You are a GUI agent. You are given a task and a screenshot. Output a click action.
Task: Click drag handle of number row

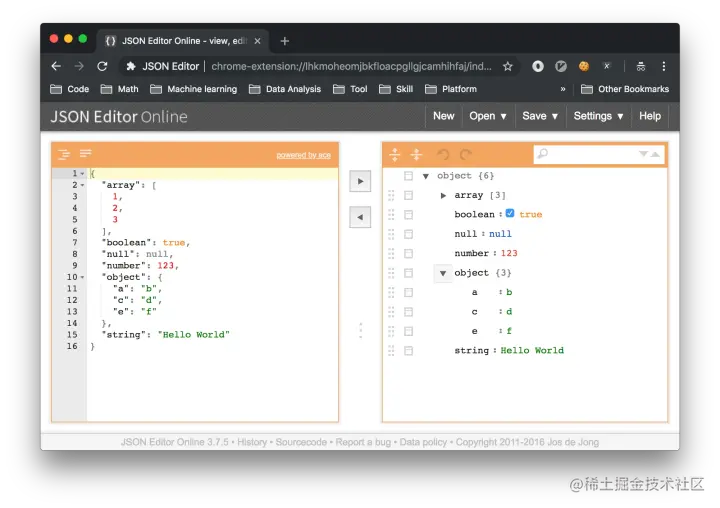(x=391, y=254)
